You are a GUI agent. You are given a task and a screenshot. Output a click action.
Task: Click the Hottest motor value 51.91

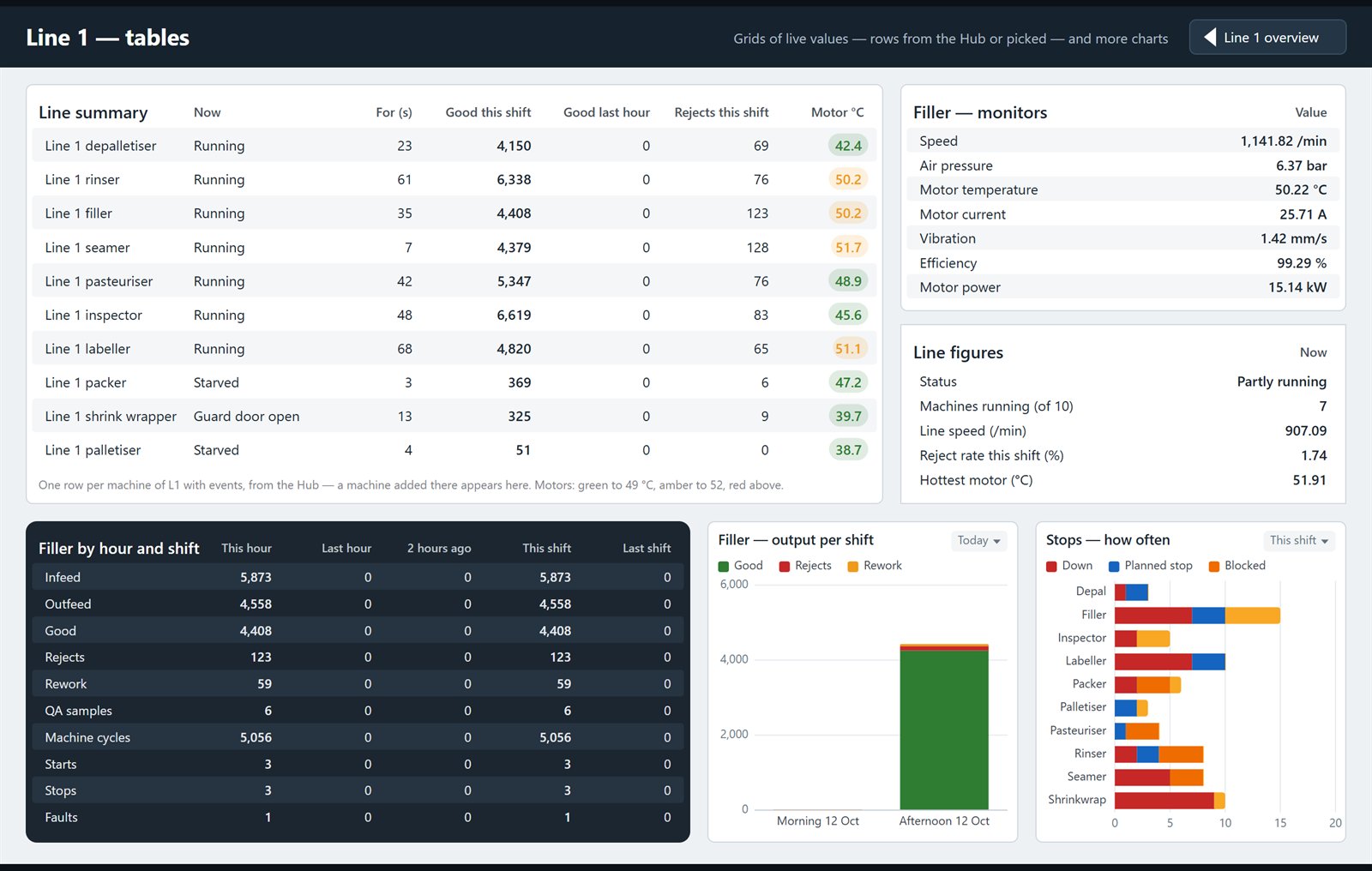pos(1309,480)
